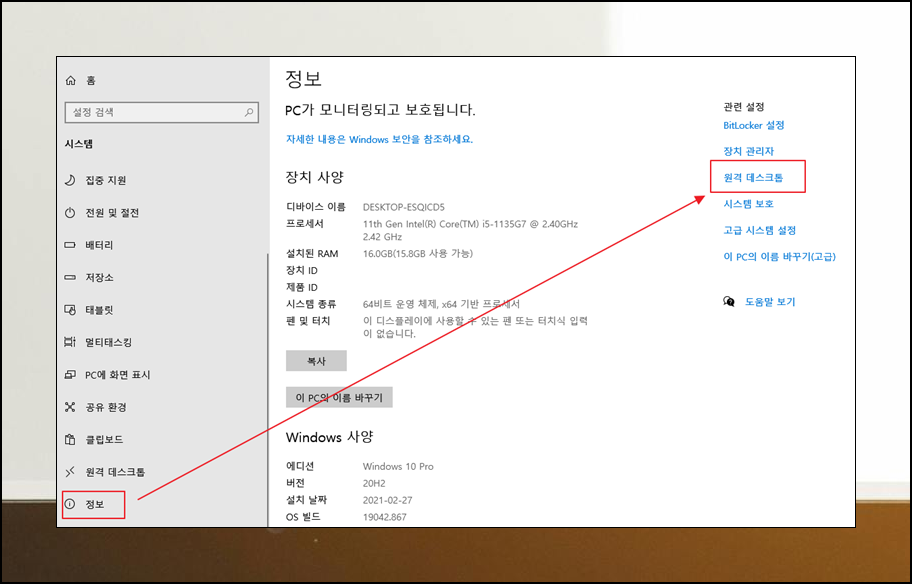Click the sidebar 원격 데스크톱 icon
Screen dimensions: 912x584
pos(70,472)
